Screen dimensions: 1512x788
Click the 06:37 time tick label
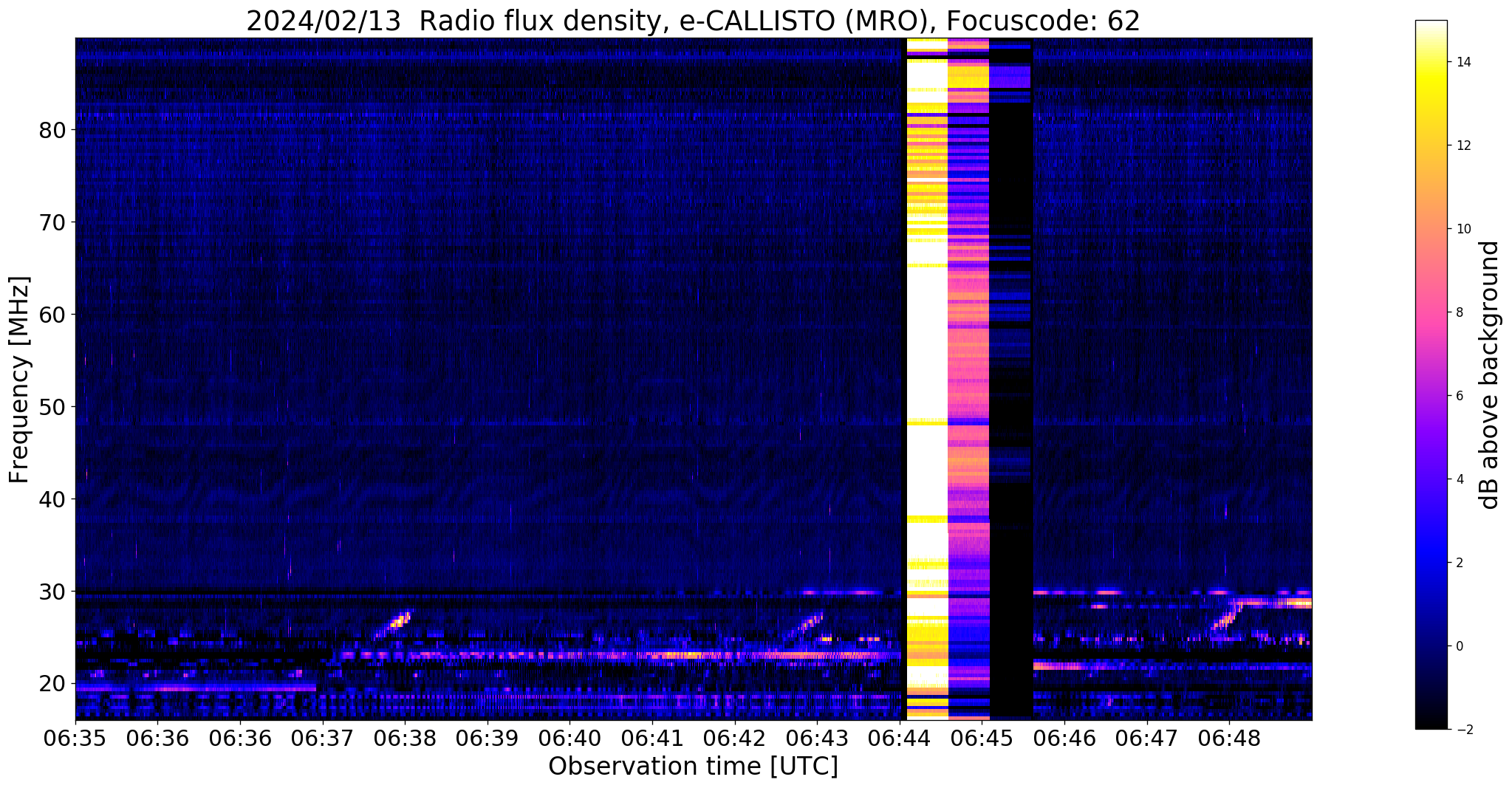point(323,739)
